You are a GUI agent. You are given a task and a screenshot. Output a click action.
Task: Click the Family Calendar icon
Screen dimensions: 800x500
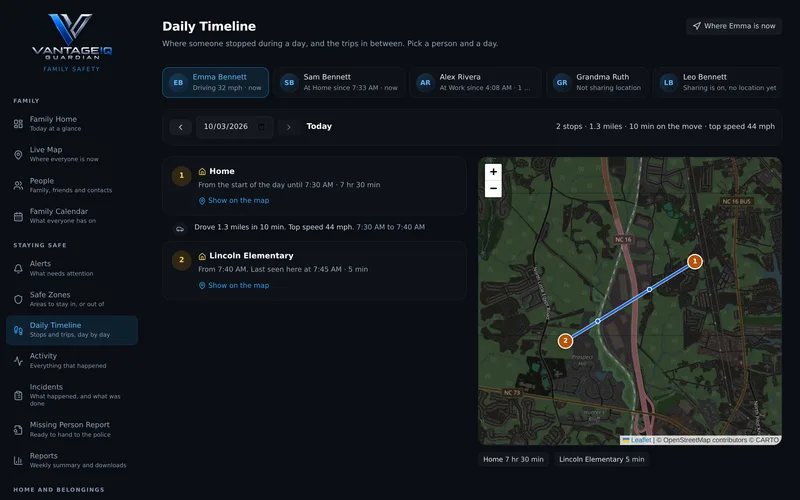coord(18,216)
